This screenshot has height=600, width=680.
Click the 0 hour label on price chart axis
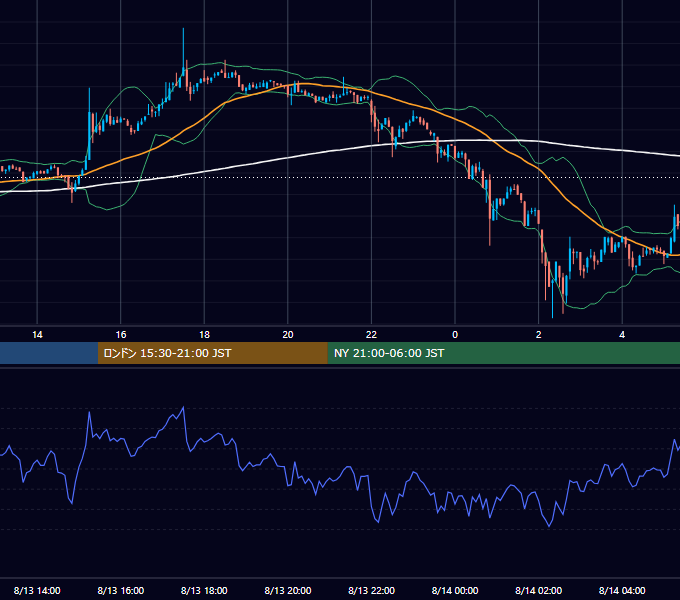click(455, 335)
